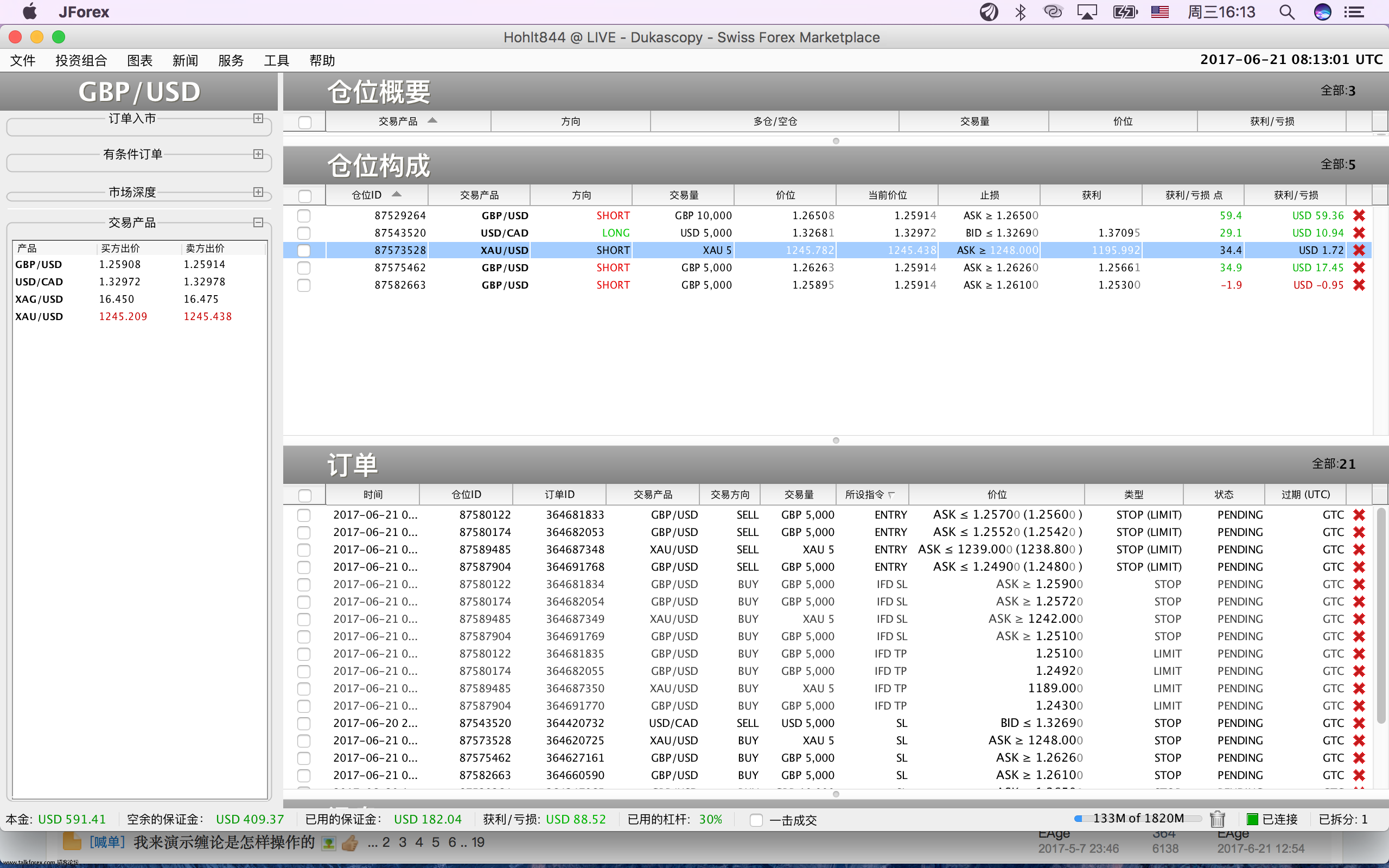The height and width of the screenshot is (868, 1389).
Task: Click the battery status icon
Action: point(1124,12)
